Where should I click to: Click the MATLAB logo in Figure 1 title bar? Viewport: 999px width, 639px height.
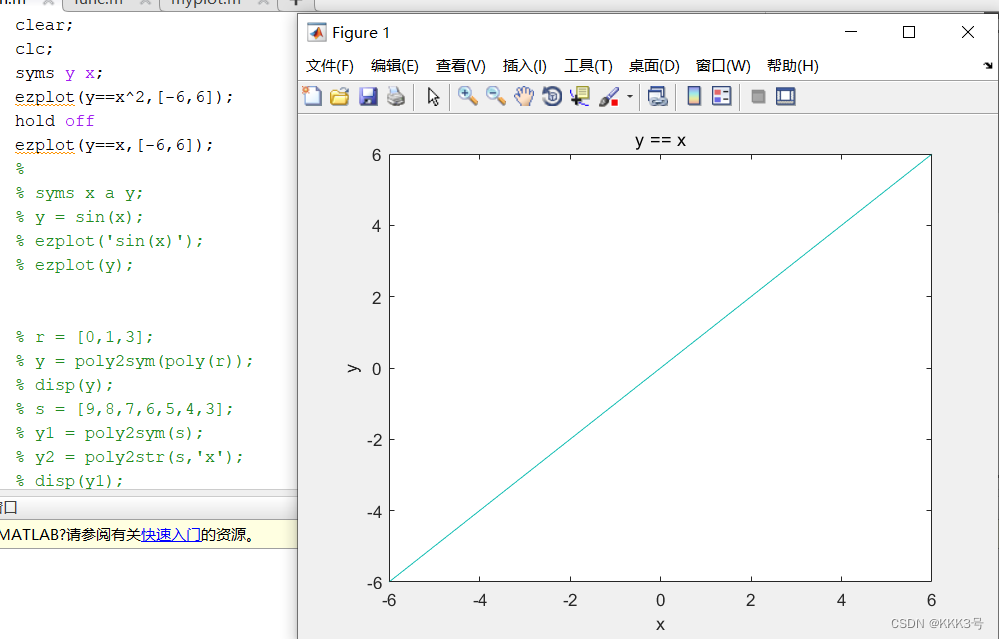pos(317,32)
